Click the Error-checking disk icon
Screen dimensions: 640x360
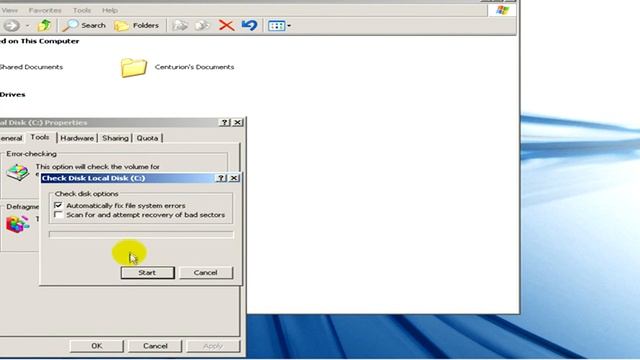pyautogui.click(x=18, y=172)
